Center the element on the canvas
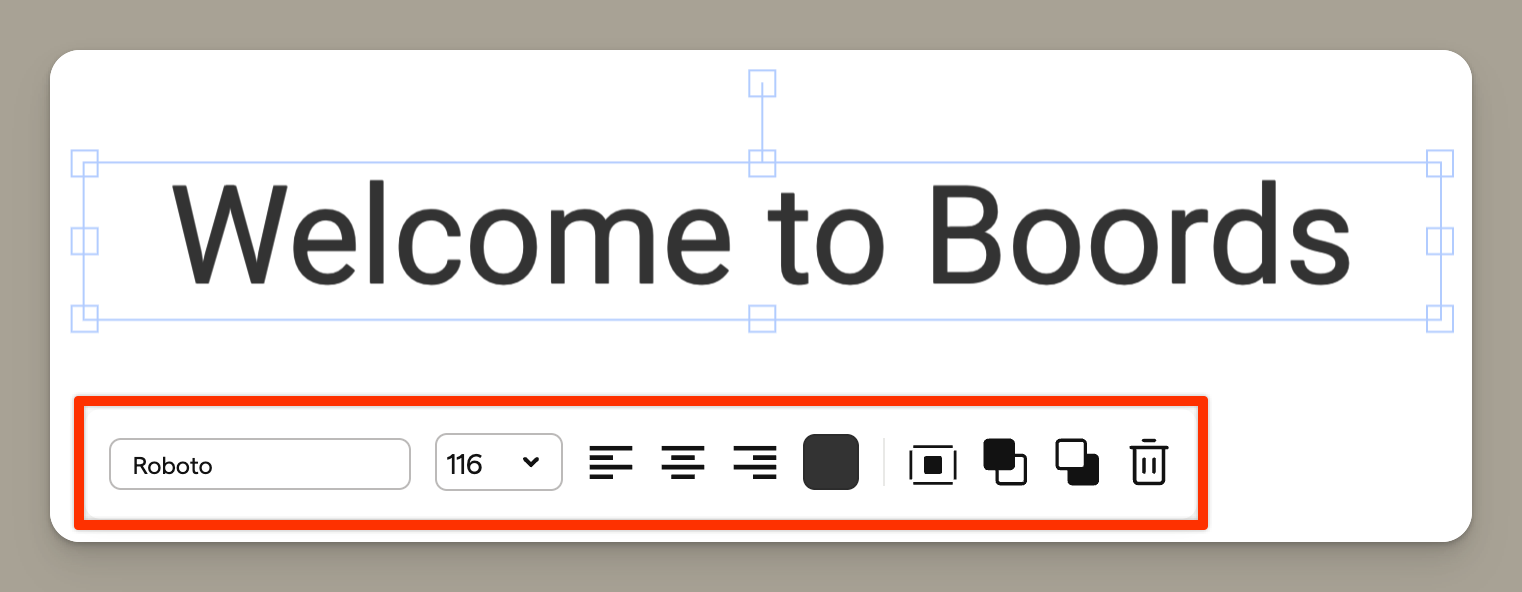The width and height of the screenshot is (1522, 592). click(x=933, y=464)
